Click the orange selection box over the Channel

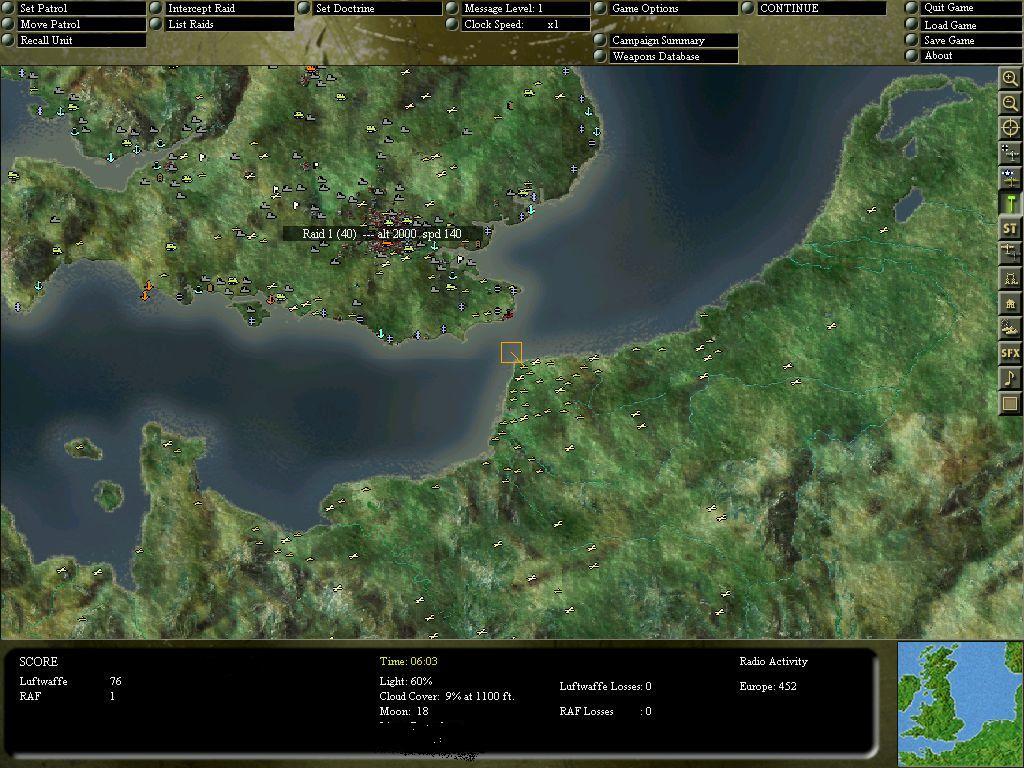[511, 353]
